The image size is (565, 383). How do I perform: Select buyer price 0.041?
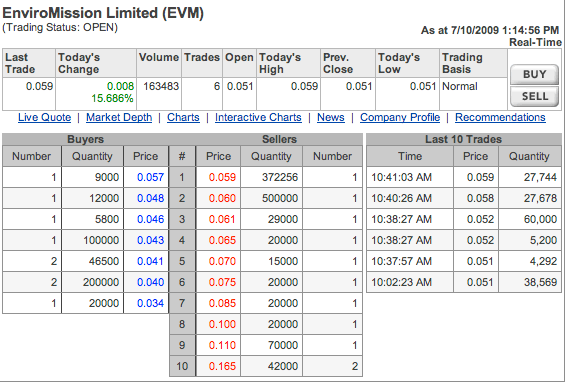(x=150, y=261)
